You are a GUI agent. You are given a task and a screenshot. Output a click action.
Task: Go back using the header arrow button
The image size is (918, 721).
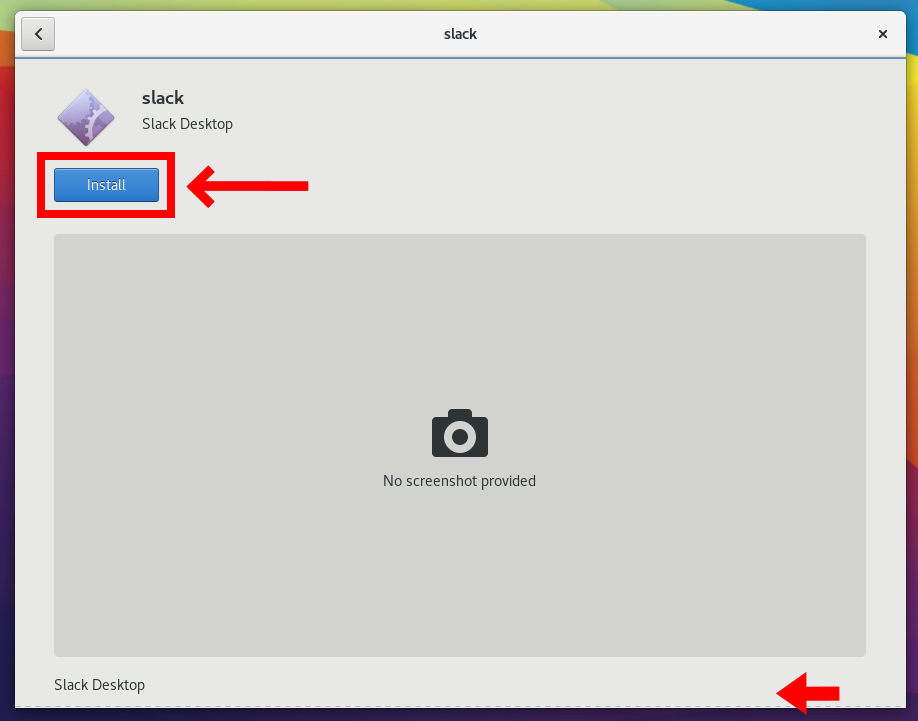click(38, 34)
